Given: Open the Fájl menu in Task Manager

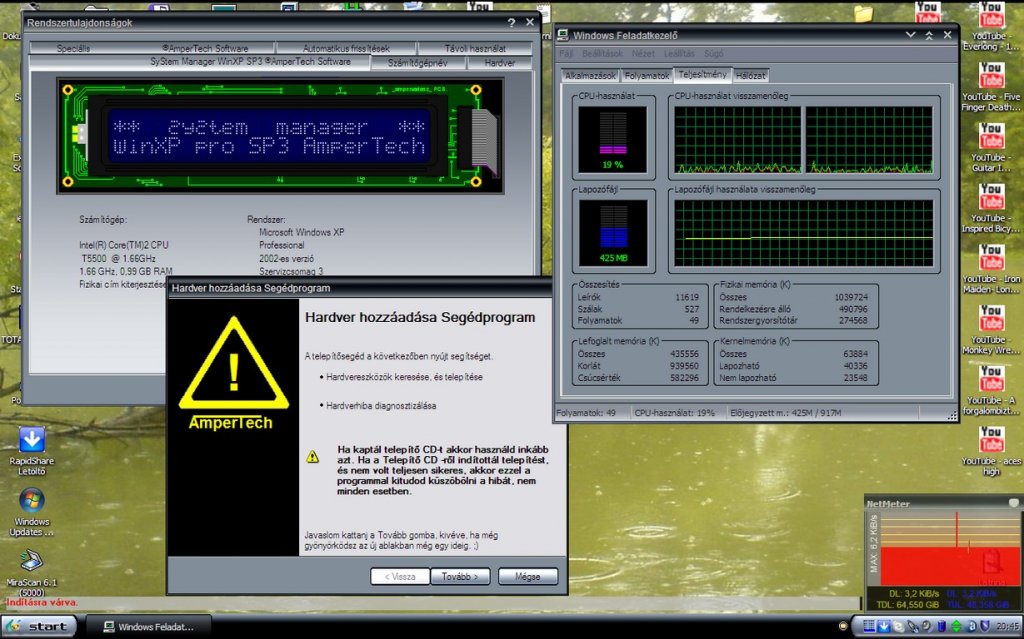Looking at the screenshot, I should point(566,54).
